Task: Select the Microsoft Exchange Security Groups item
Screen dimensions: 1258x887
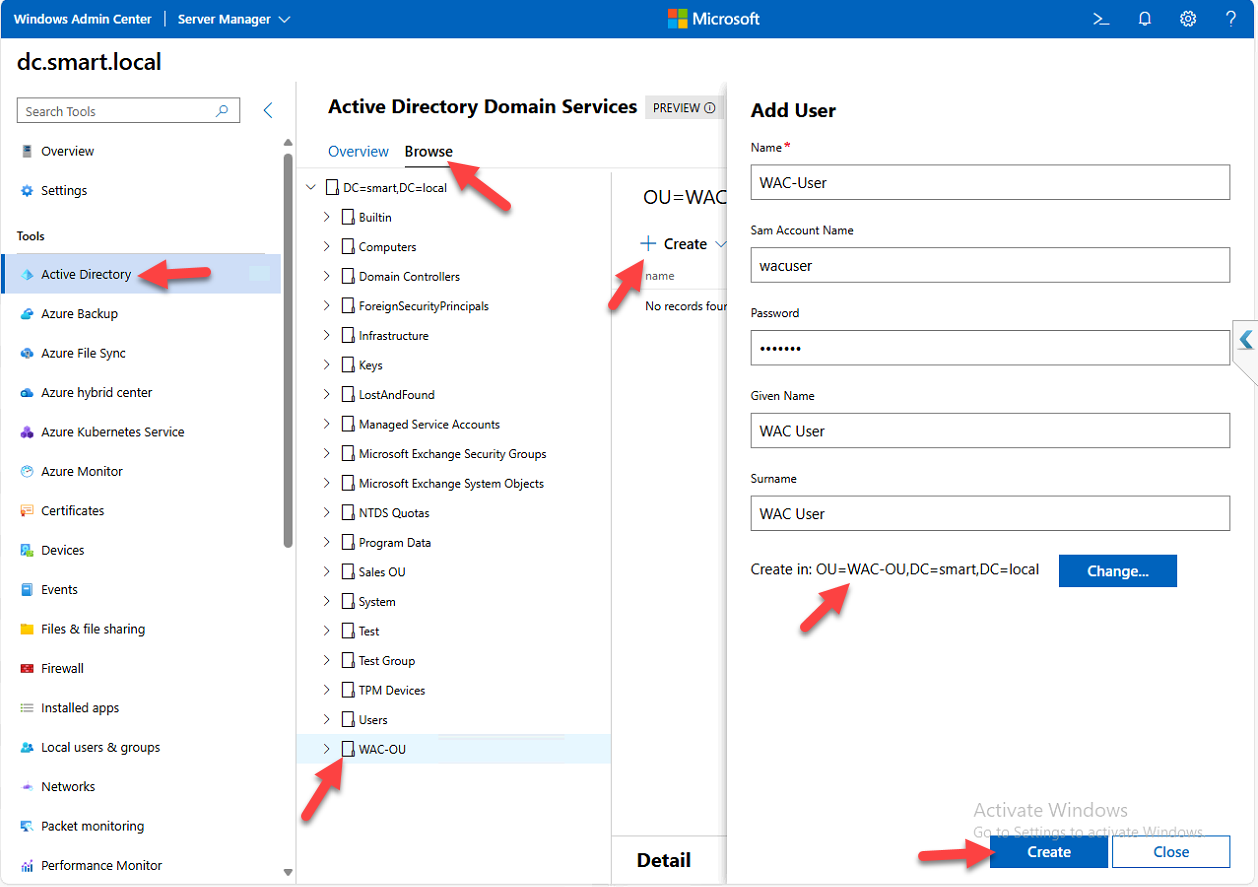Action: pyautogui.click(x=453, y=454)
